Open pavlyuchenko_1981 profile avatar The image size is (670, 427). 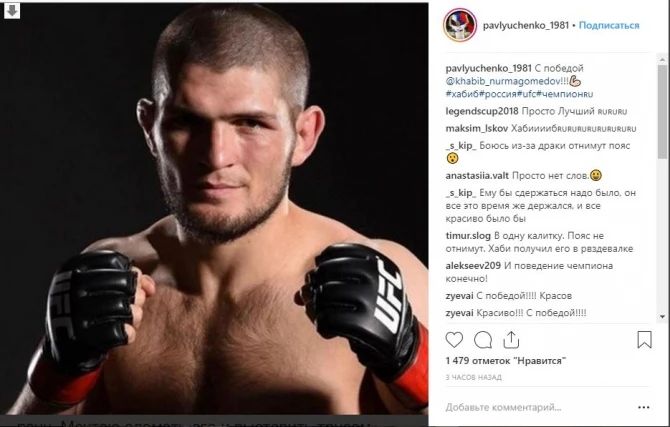coord(460,25)
